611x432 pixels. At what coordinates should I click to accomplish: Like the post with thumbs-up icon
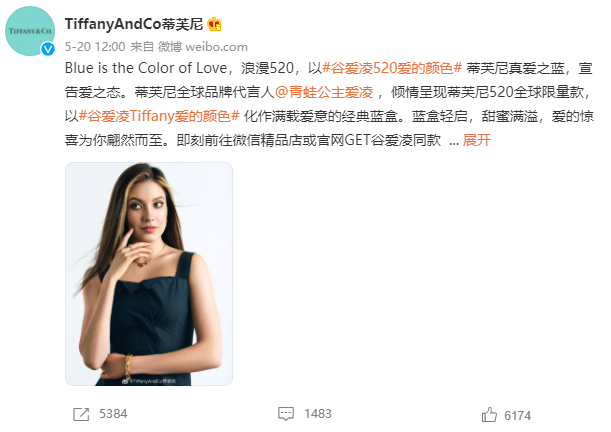coord(489,414)
